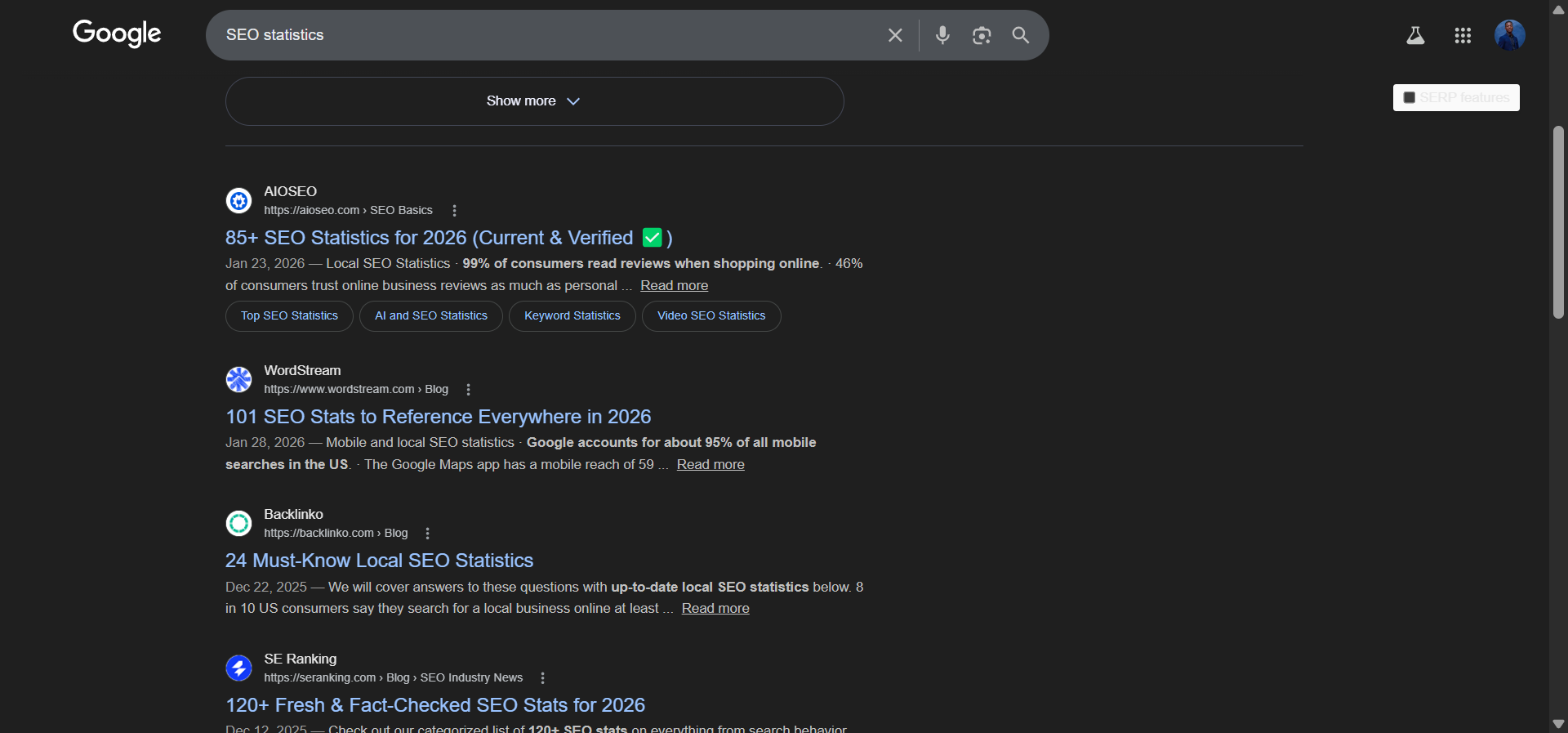Image resolution: width=1568 pixels, height=733 pixels.
Task: Open 120+ Fresh & Fact-Checked SEO Stats
Action: pos(435,705)
